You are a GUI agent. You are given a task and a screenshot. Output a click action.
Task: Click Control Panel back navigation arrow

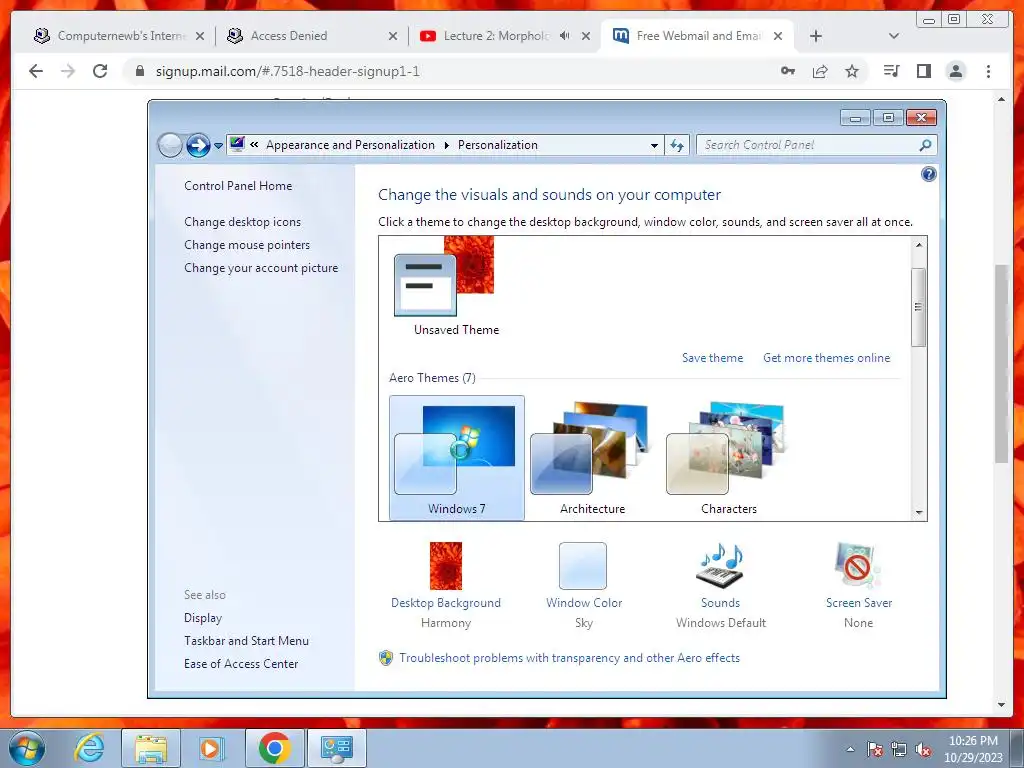pyautogui.click(x=170, y=145)
